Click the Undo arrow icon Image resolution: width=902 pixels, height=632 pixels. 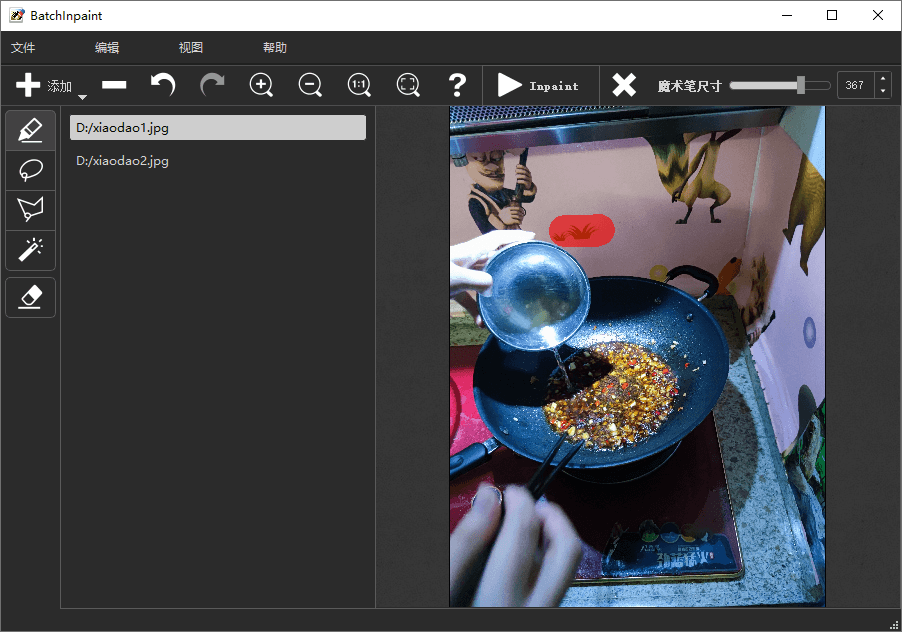tap(163, 85)
